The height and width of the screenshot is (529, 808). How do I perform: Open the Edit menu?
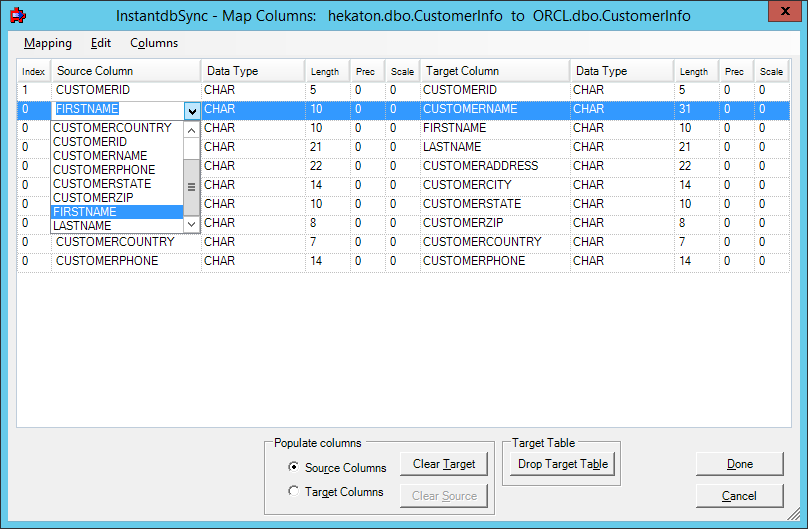point(100,43)
